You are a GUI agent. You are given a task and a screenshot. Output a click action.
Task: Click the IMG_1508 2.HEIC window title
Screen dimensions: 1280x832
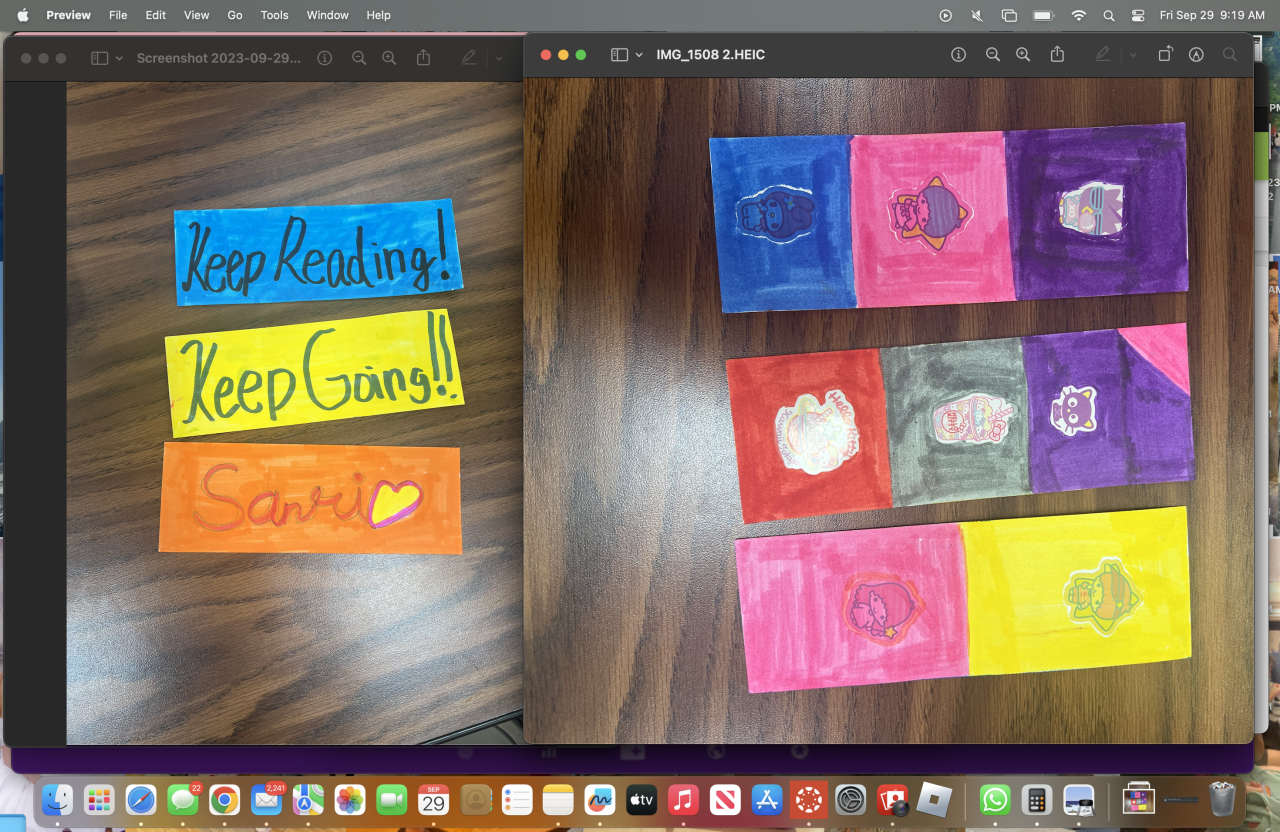[711, 55]
